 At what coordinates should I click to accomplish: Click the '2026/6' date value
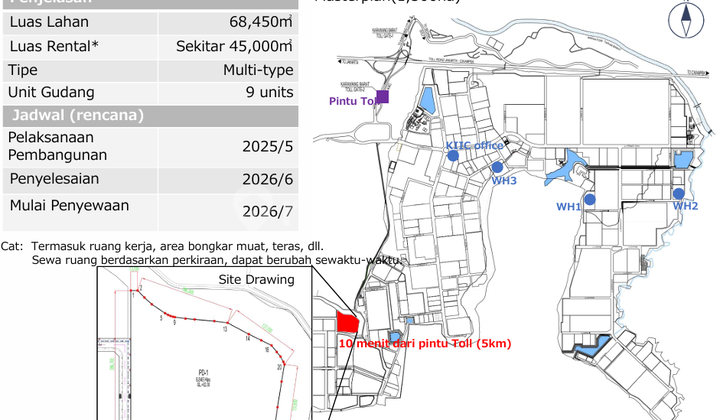click(x=268, y=179)
